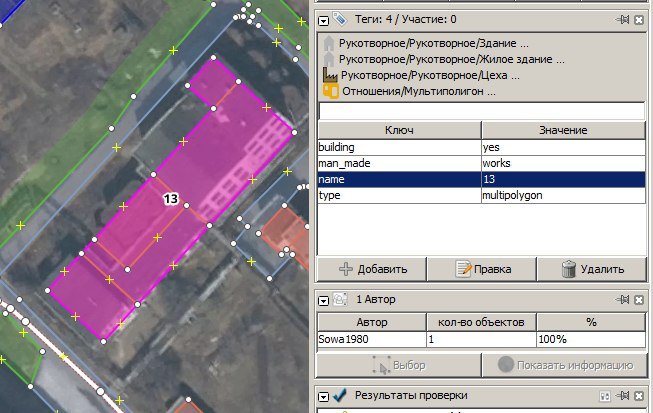Click the 13 label on the building
Screen dimensions: 653x413
click(x=171, y=199)
